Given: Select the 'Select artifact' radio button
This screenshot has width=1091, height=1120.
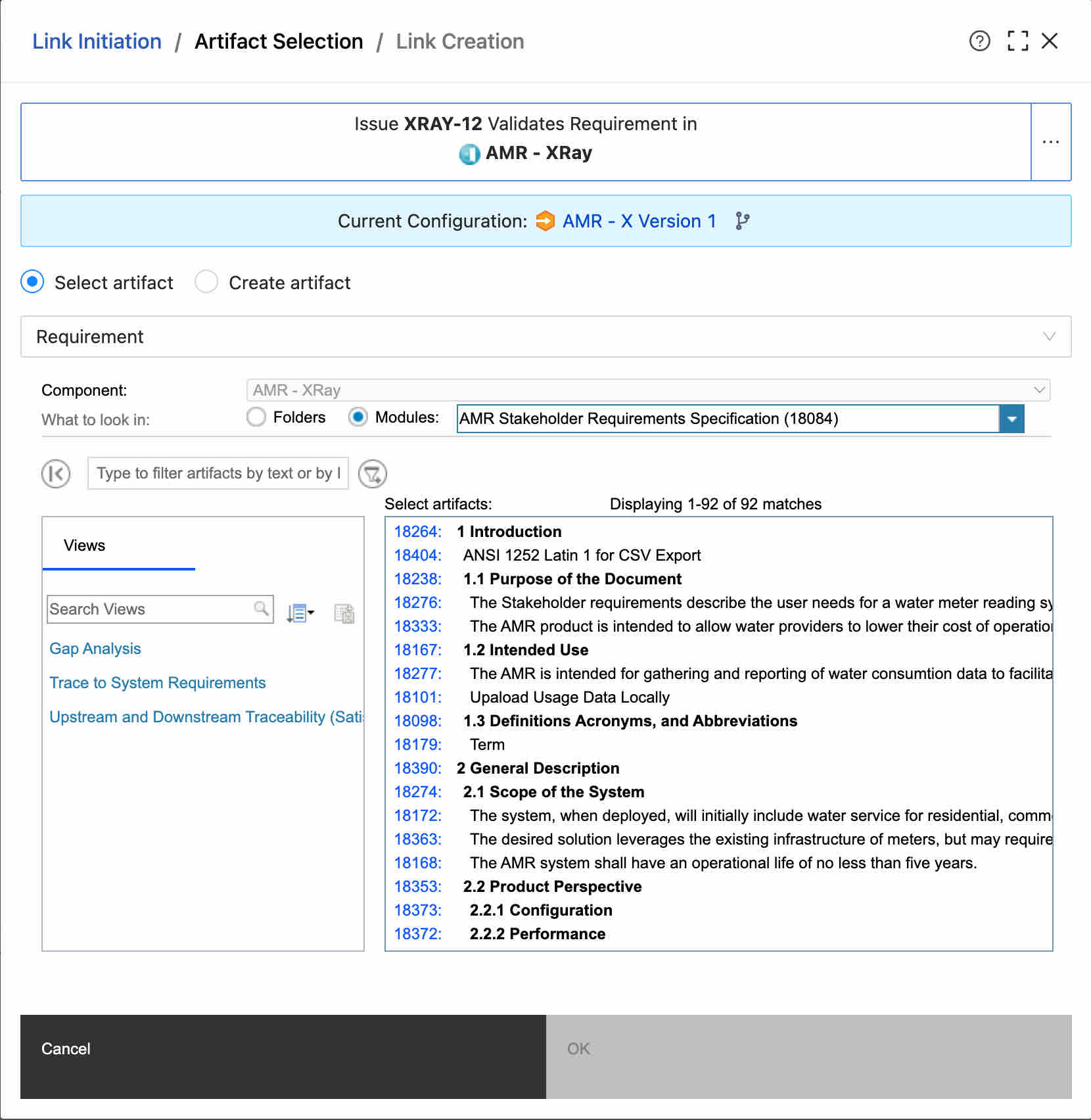Looking at the screenshot, I should pyautogui.click(x=32, y=282).
